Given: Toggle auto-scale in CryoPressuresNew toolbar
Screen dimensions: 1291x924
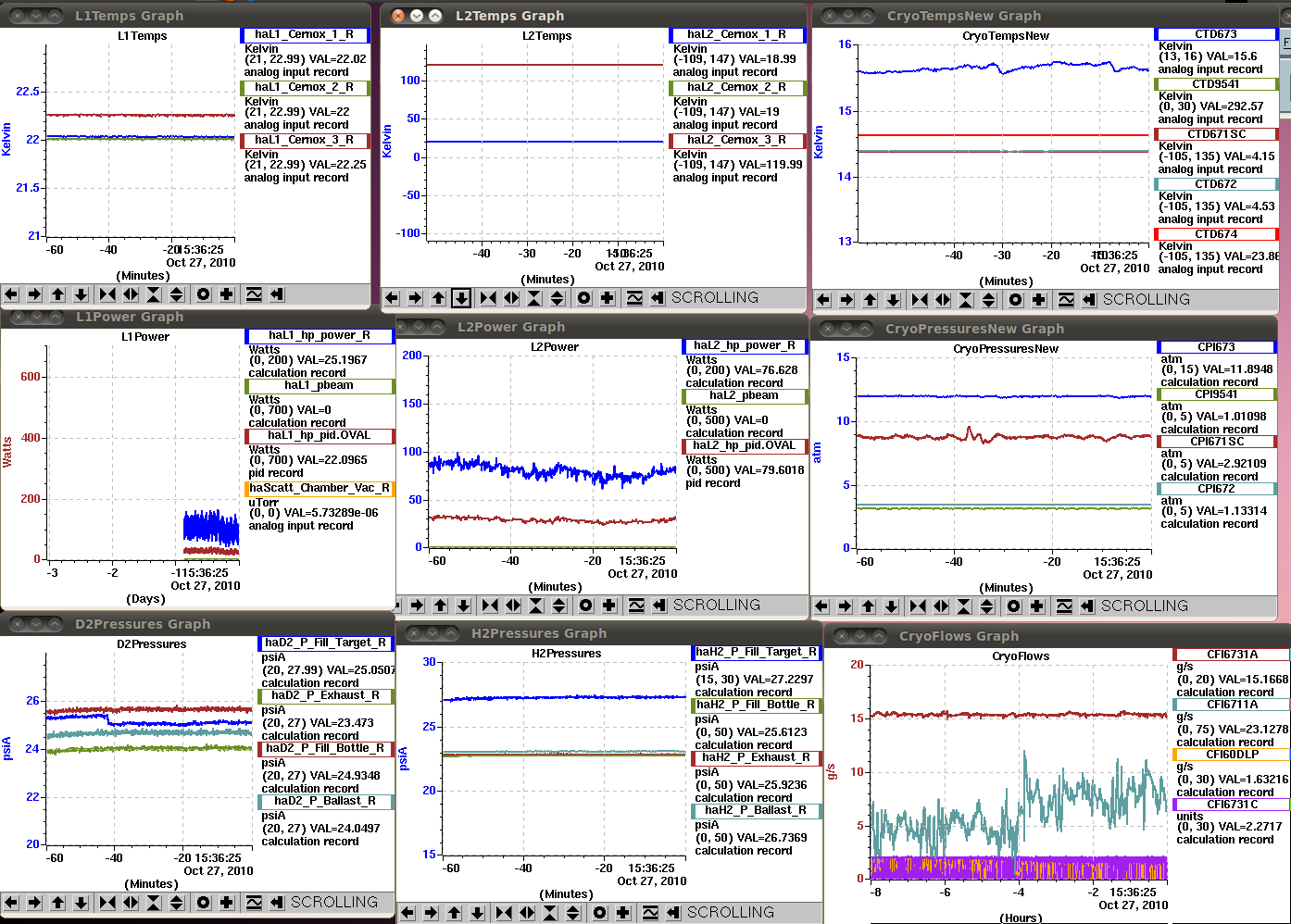Looking at the screenshot, I should click(x=1064, y=606).
